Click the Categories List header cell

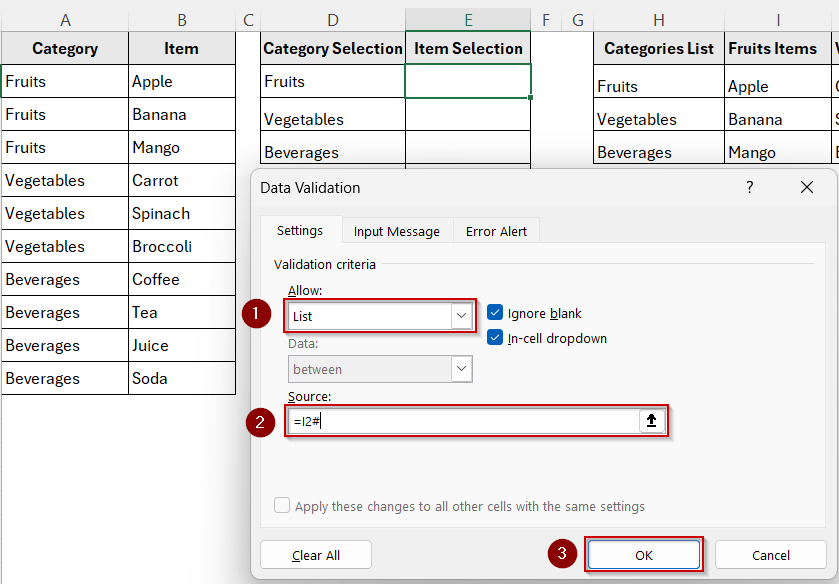click(659, 48)
